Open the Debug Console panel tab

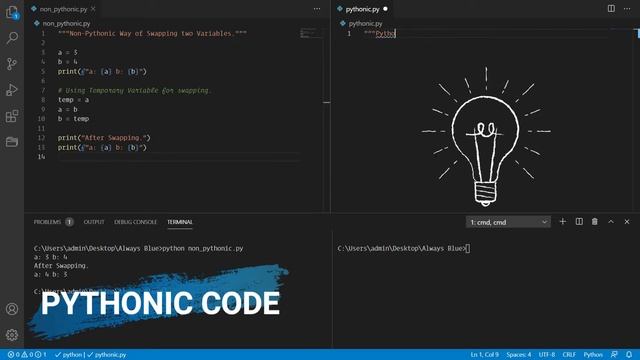coord(136,222)
